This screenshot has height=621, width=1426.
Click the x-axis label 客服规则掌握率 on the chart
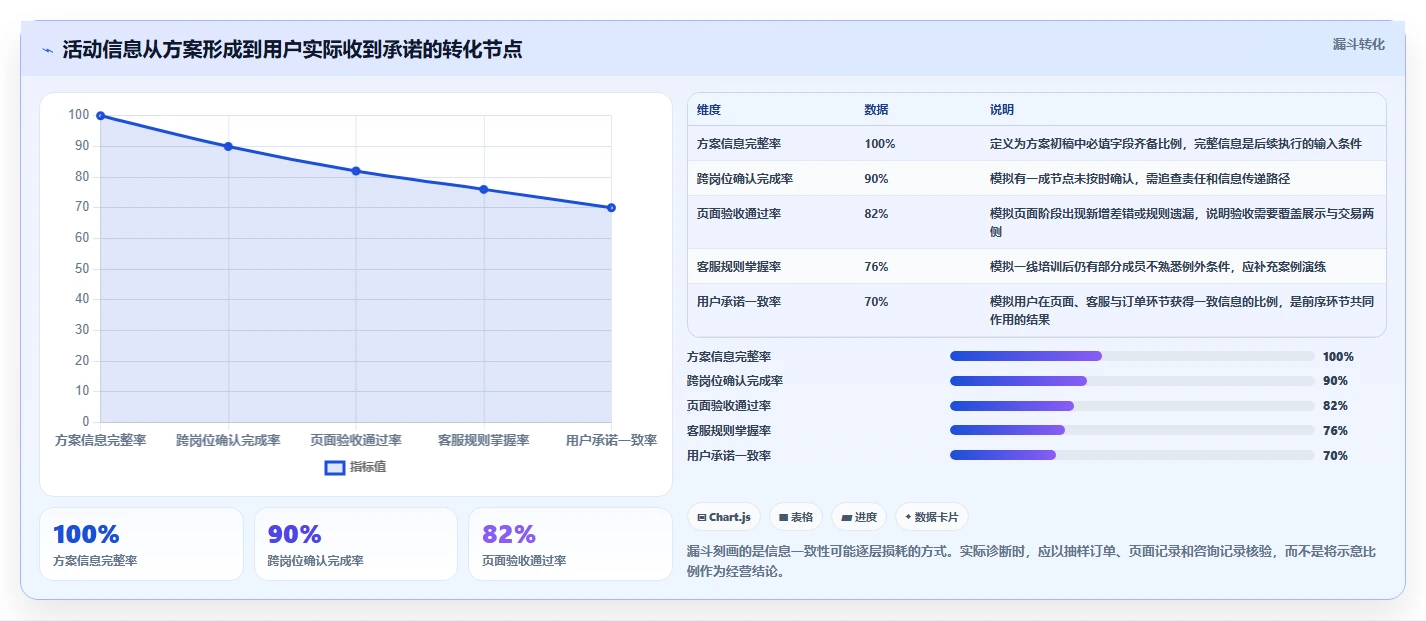tap(484, 440)
